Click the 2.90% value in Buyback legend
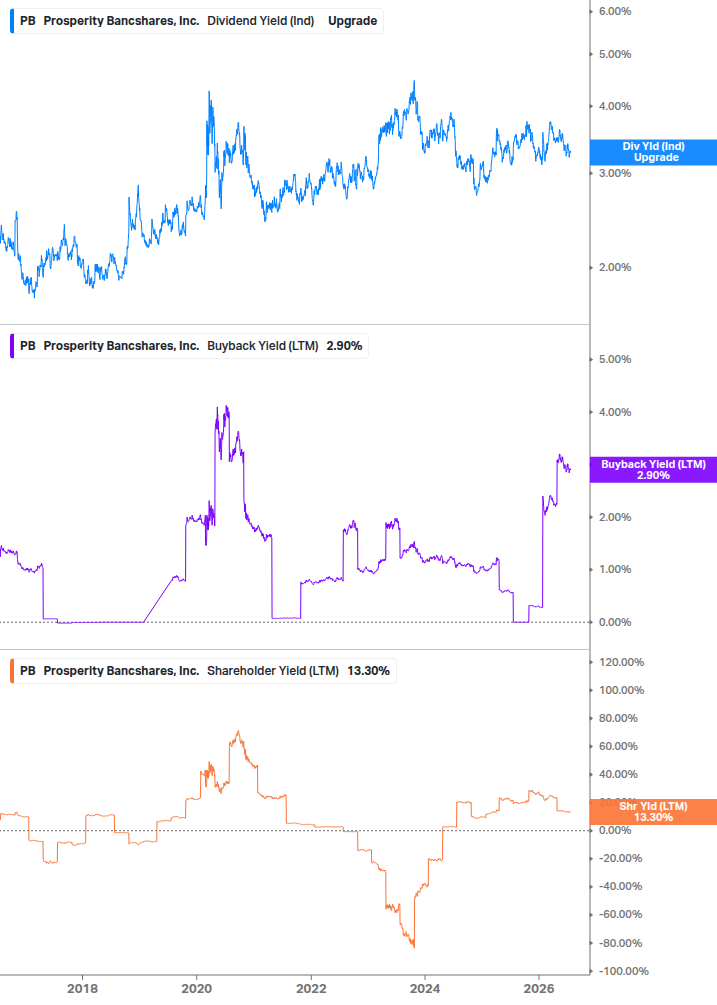Screen dimensions: 717x1005 pos(344,346)
